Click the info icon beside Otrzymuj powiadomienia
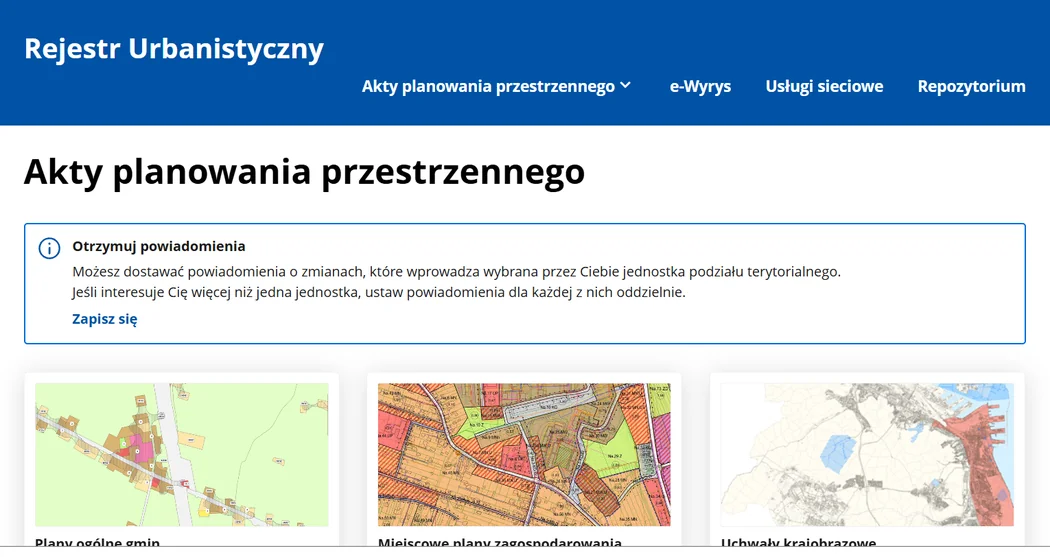This screenshot has height=557, width=1050. point(50,248)
